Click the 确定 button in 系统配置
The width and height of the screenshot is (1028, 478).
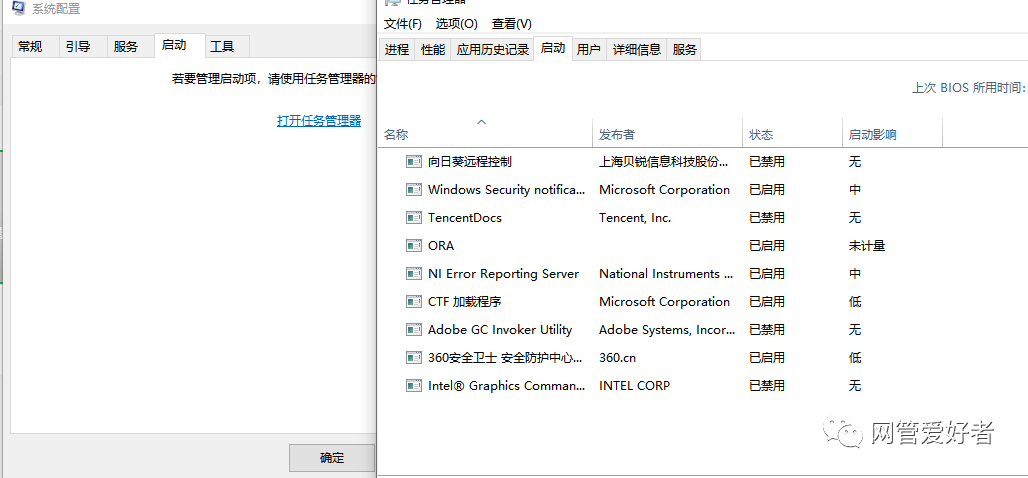point(332,458)
